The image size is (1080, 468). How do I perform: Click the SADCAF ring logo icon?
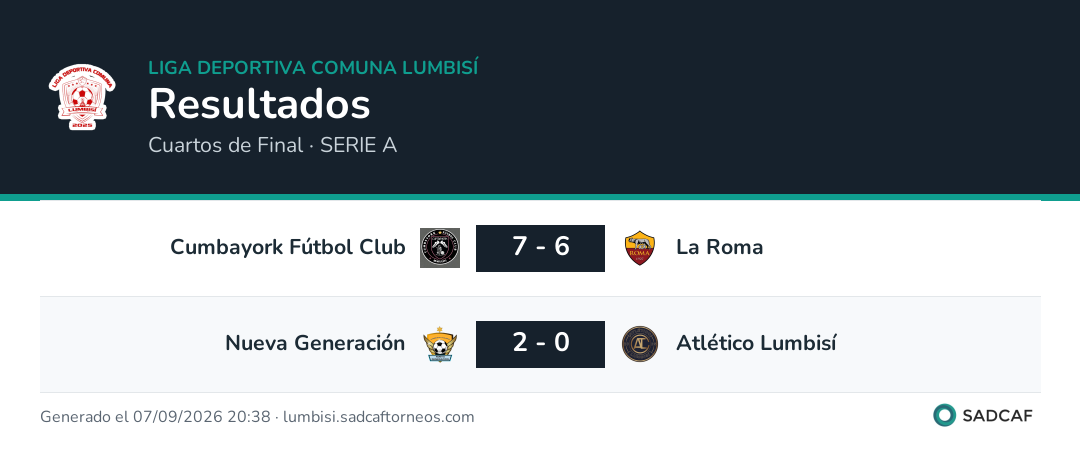944,416
